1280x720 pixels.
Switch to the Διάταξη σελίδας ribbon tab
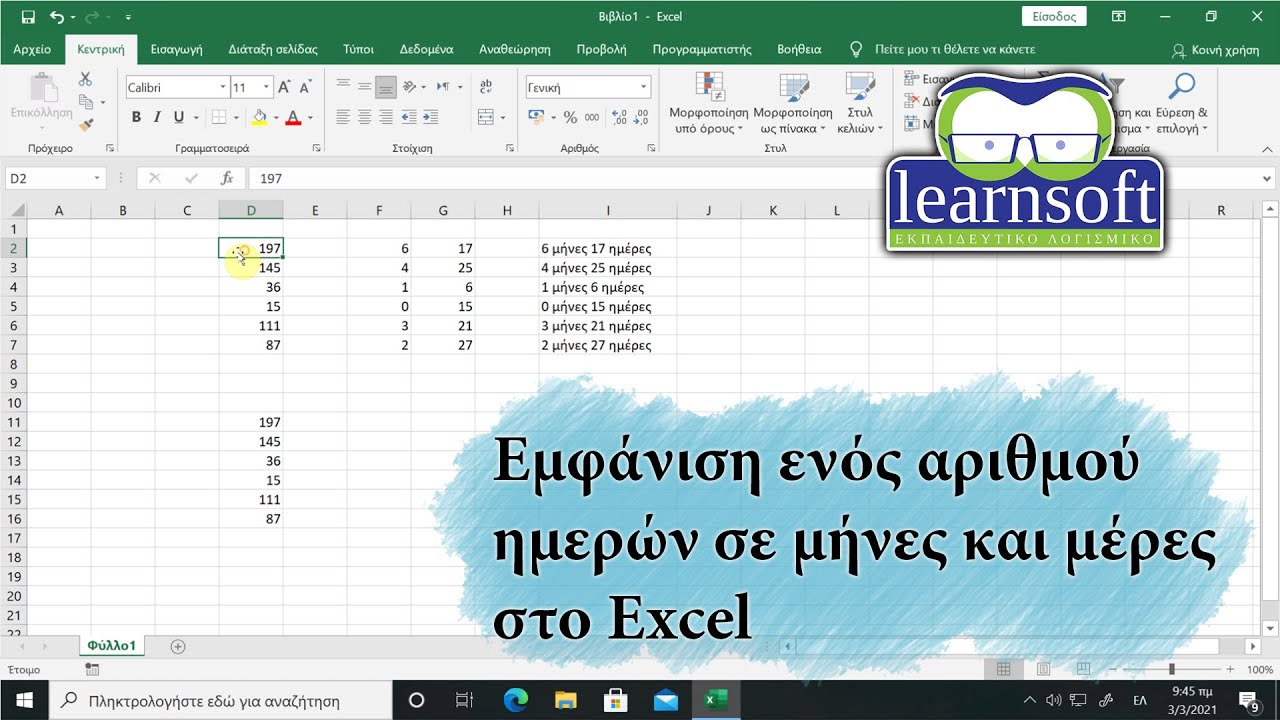273,49
